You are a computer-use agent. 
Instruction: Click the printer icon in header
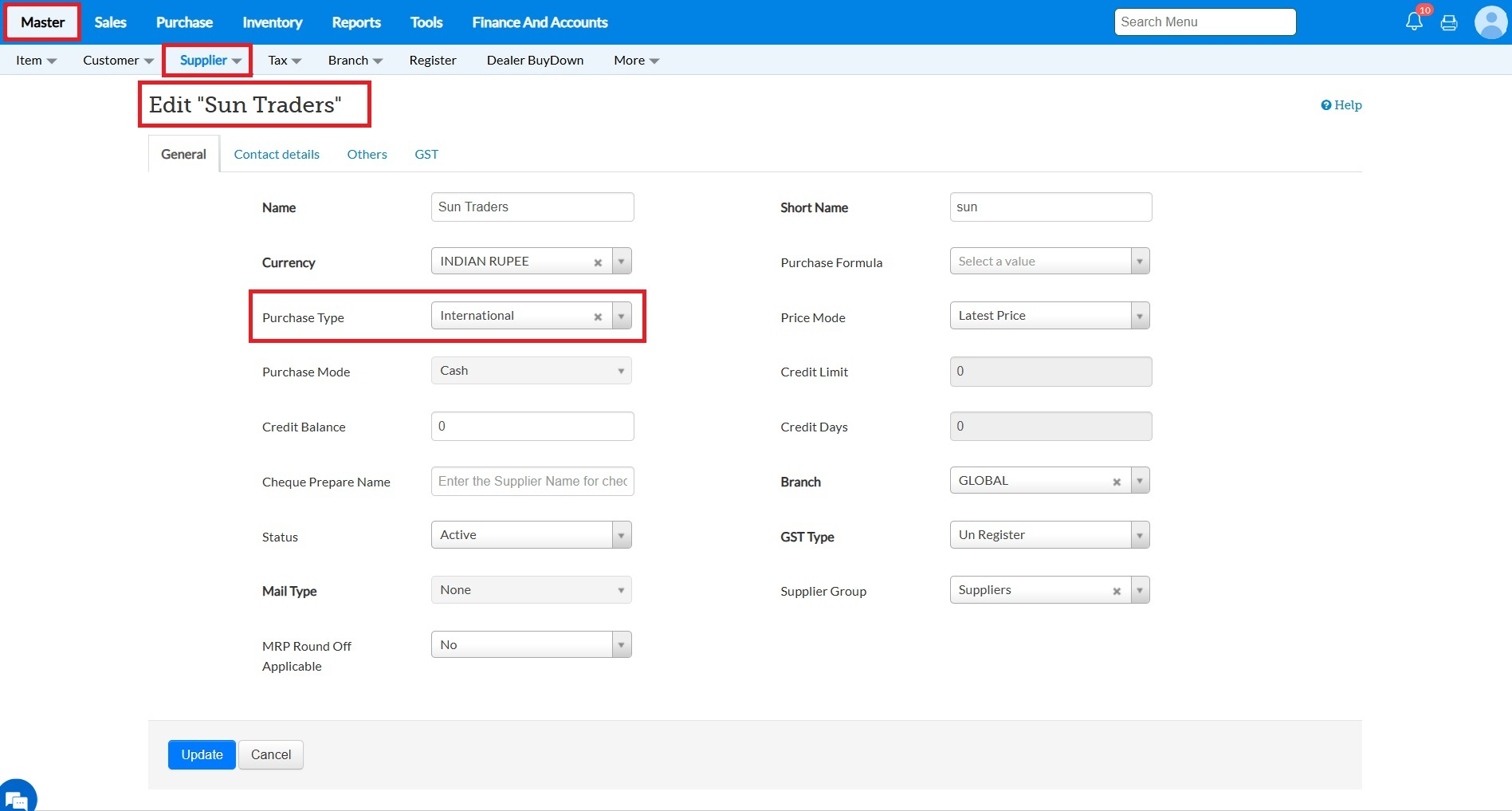pos(1449,23)
